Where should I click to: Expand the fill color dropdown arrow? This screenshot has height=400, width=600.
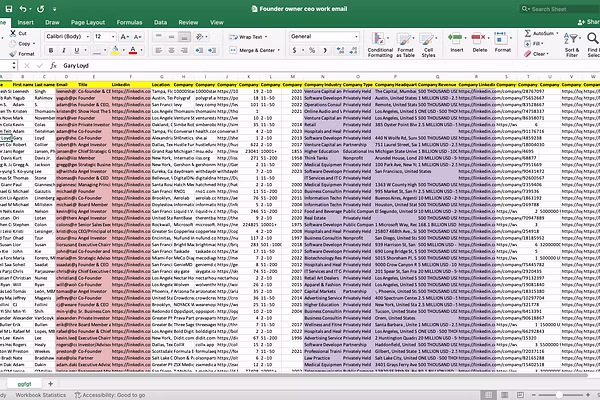(124, 50)
